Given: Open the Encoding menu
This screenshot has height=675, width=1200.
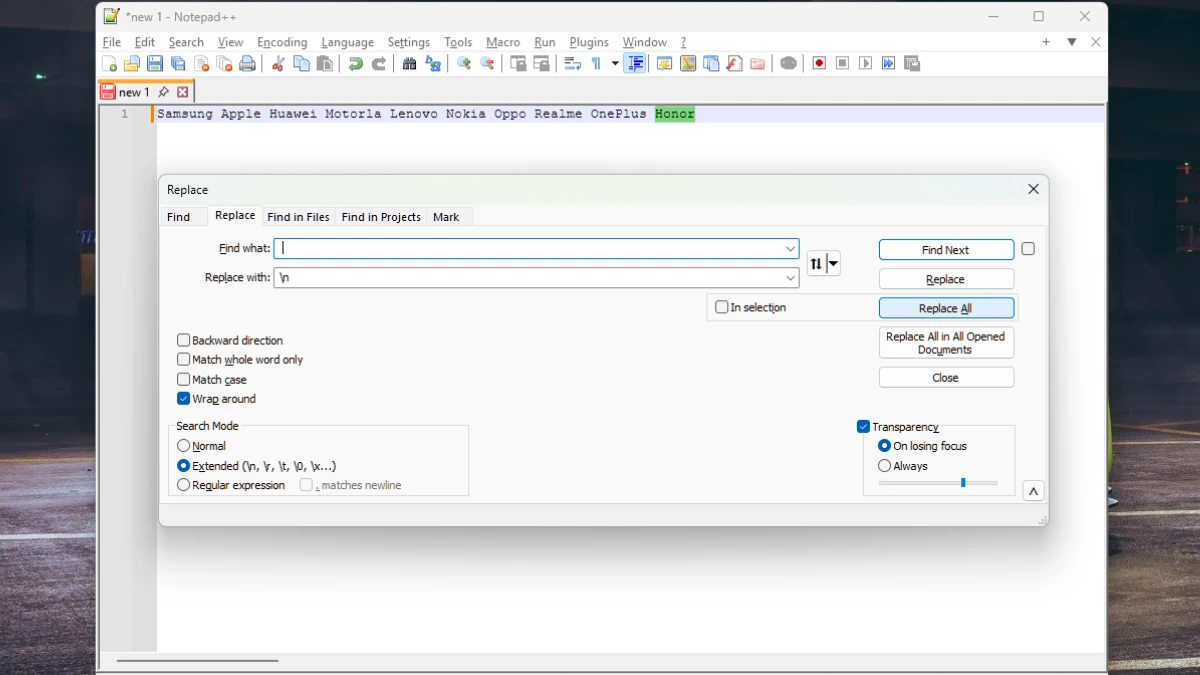Looking at the screenshot, I should [x=282, y=42].
